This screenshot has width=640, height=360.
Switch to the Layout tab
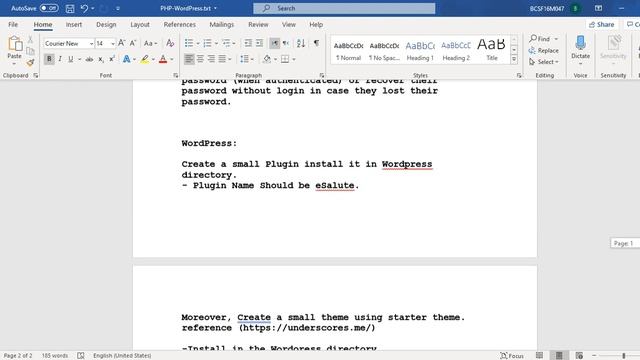pyautogui.click(x=140, y=24)
